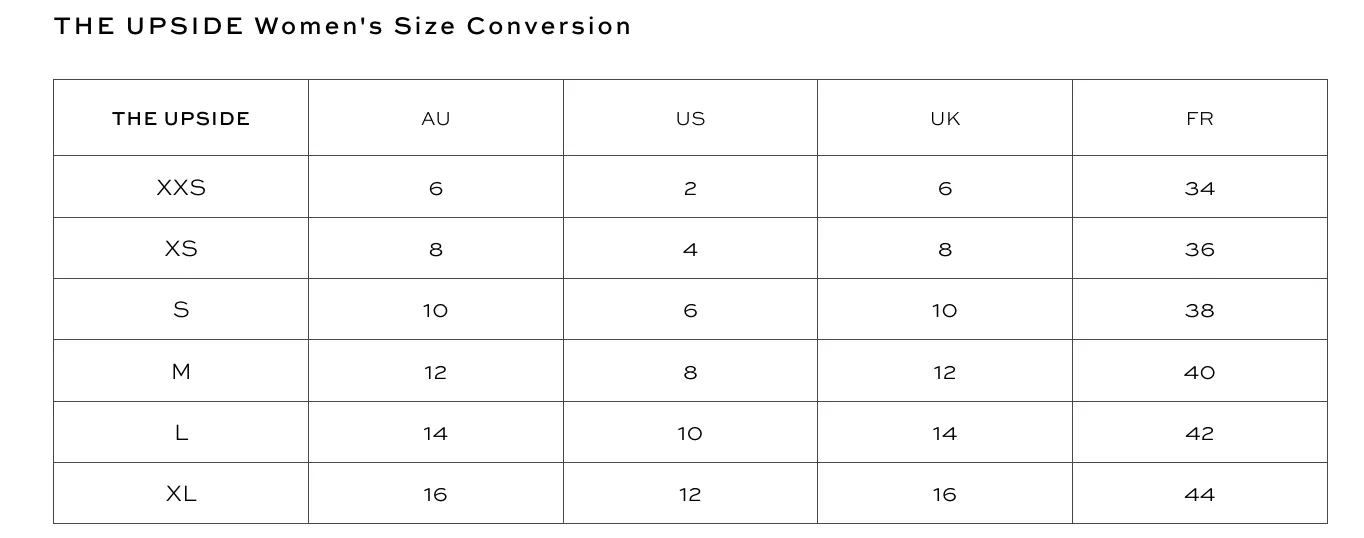Select the FR value 44 cell

coord(1200,494)
